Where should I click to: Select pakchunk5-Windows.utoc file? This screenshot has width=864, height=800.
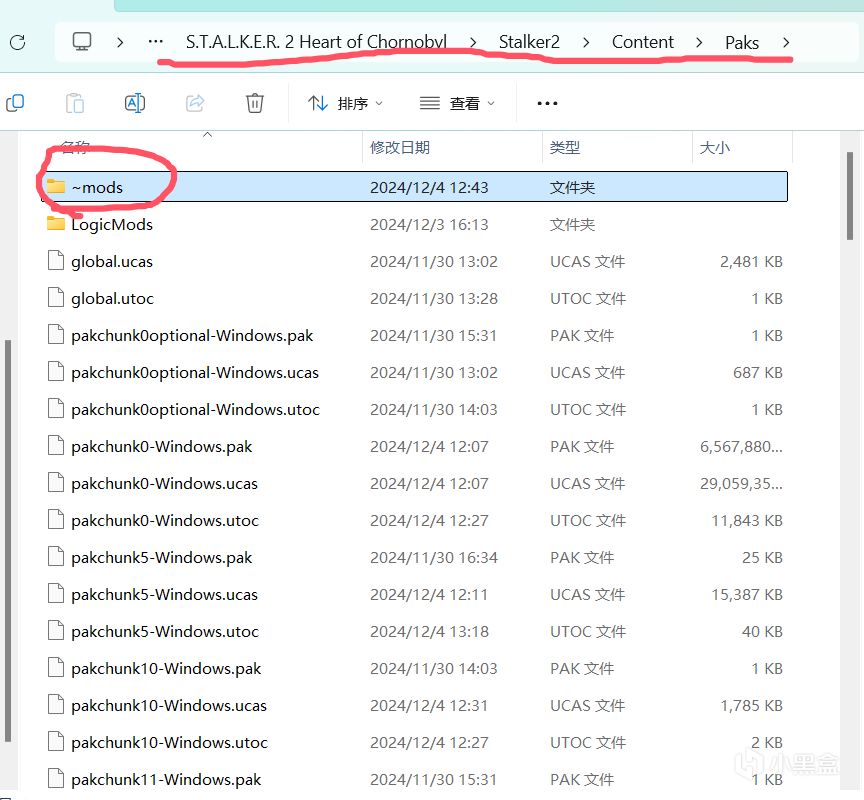tap(414, 631)
